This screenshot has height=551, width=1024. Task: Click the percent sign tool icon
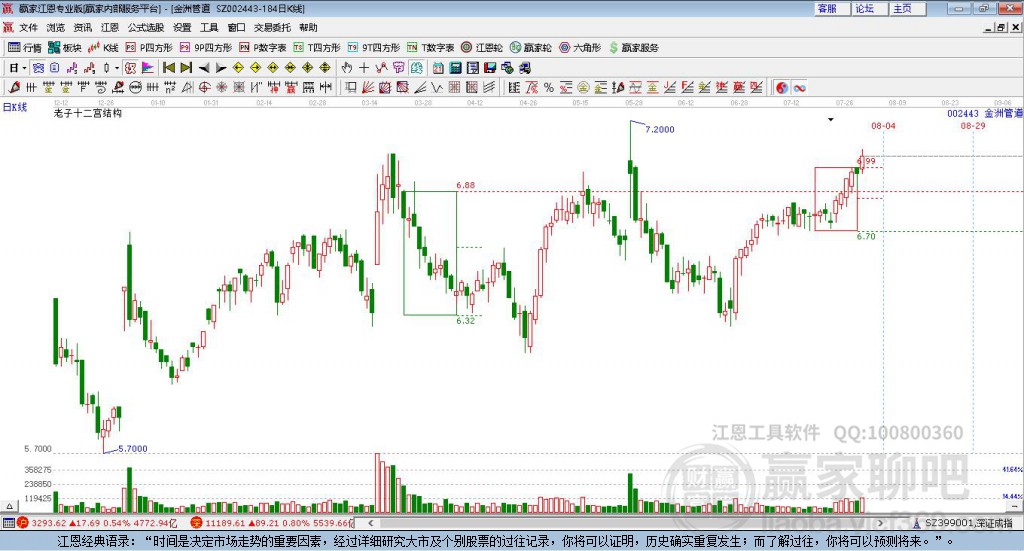tap(549, 87)
